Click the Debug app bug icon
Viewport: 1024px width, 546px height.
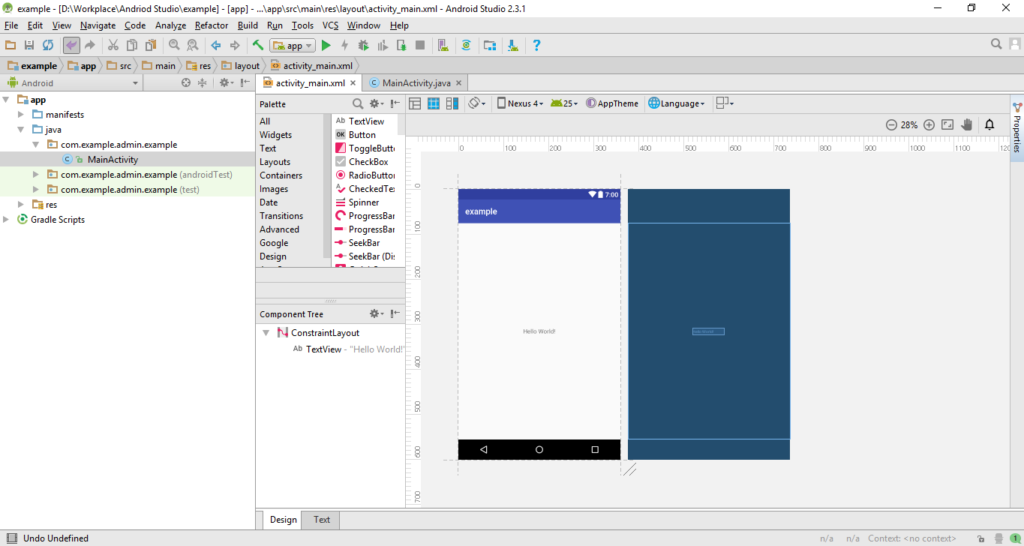tap(364, 45)
